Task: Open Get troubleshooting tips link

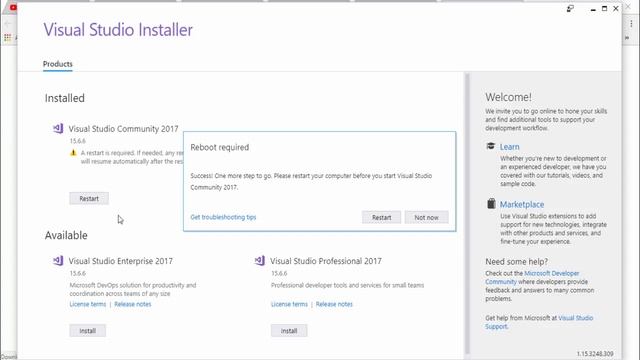Action: [223, 217]
